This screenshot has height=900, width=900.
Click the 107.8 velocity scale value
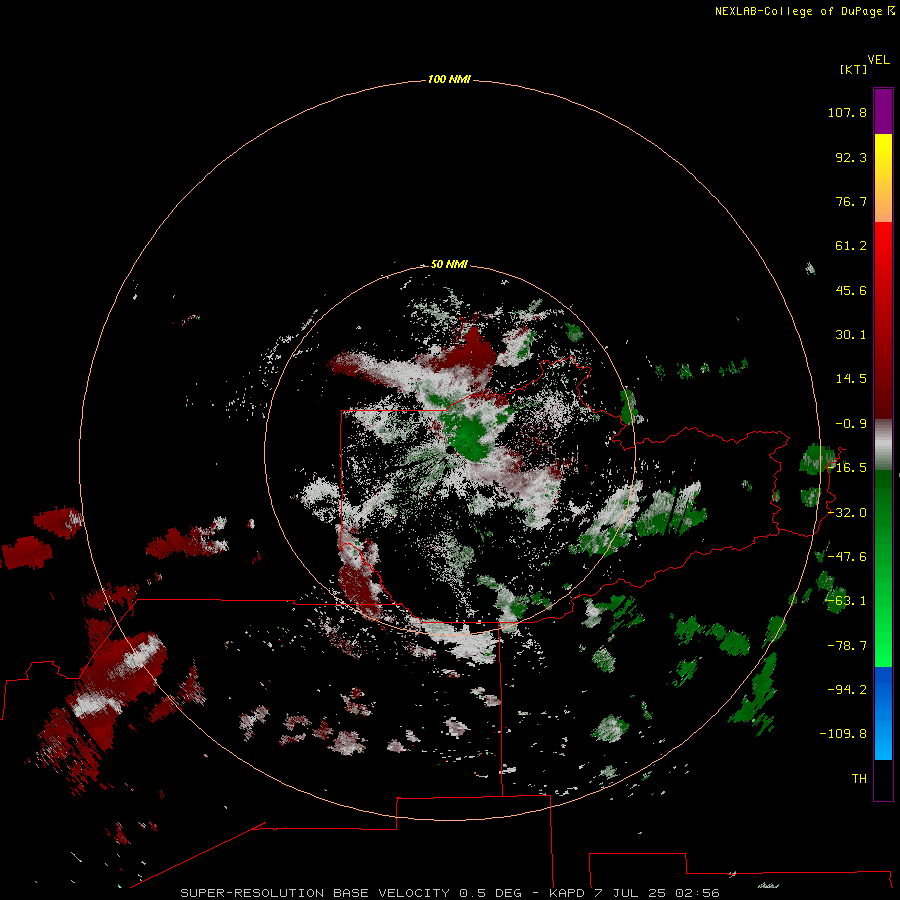[x=847, y=112]
